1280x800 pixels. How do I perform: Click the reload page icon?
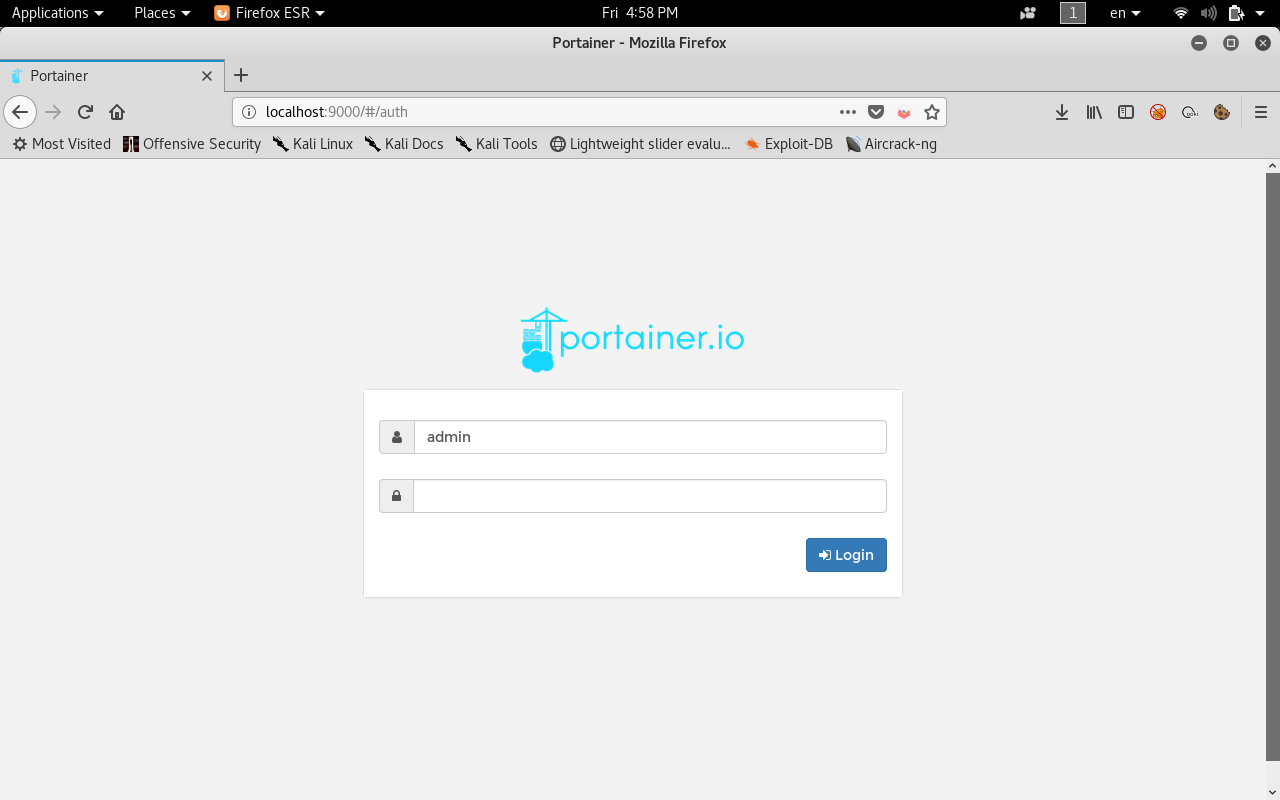(85, 112)
